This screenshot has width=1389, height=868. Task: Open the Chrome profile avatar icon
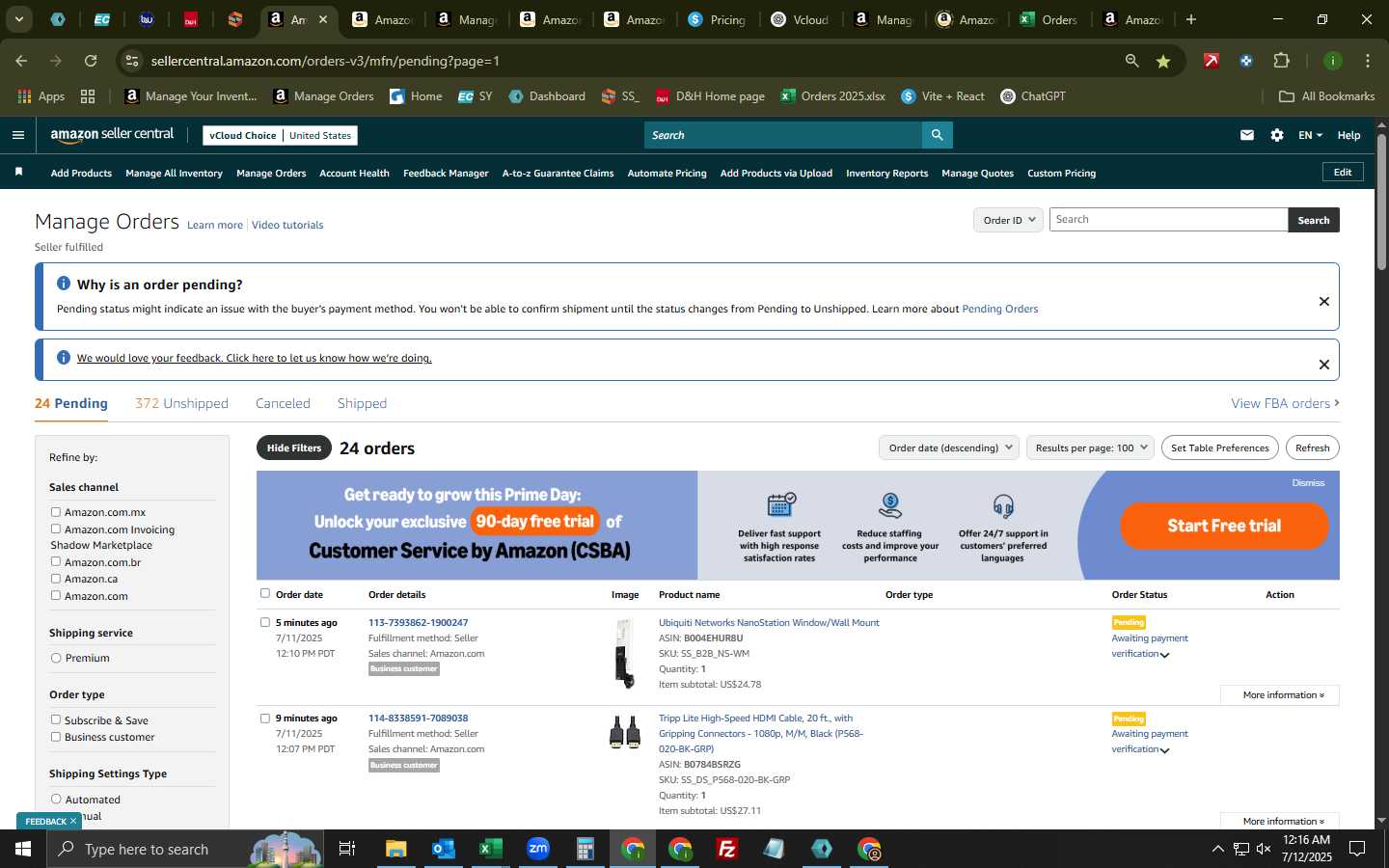(x=1332, y=61)
